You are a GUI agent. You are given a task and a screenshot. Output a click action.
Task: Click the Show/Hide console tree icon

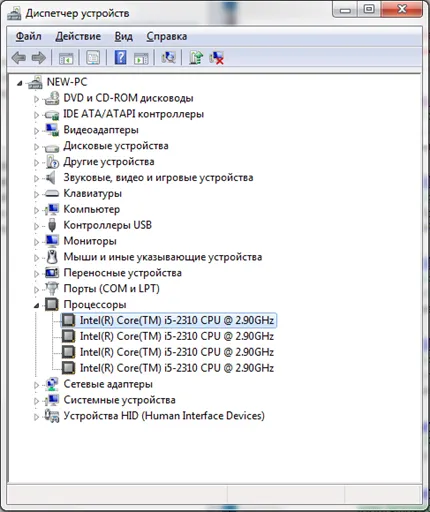pos(66,59)
